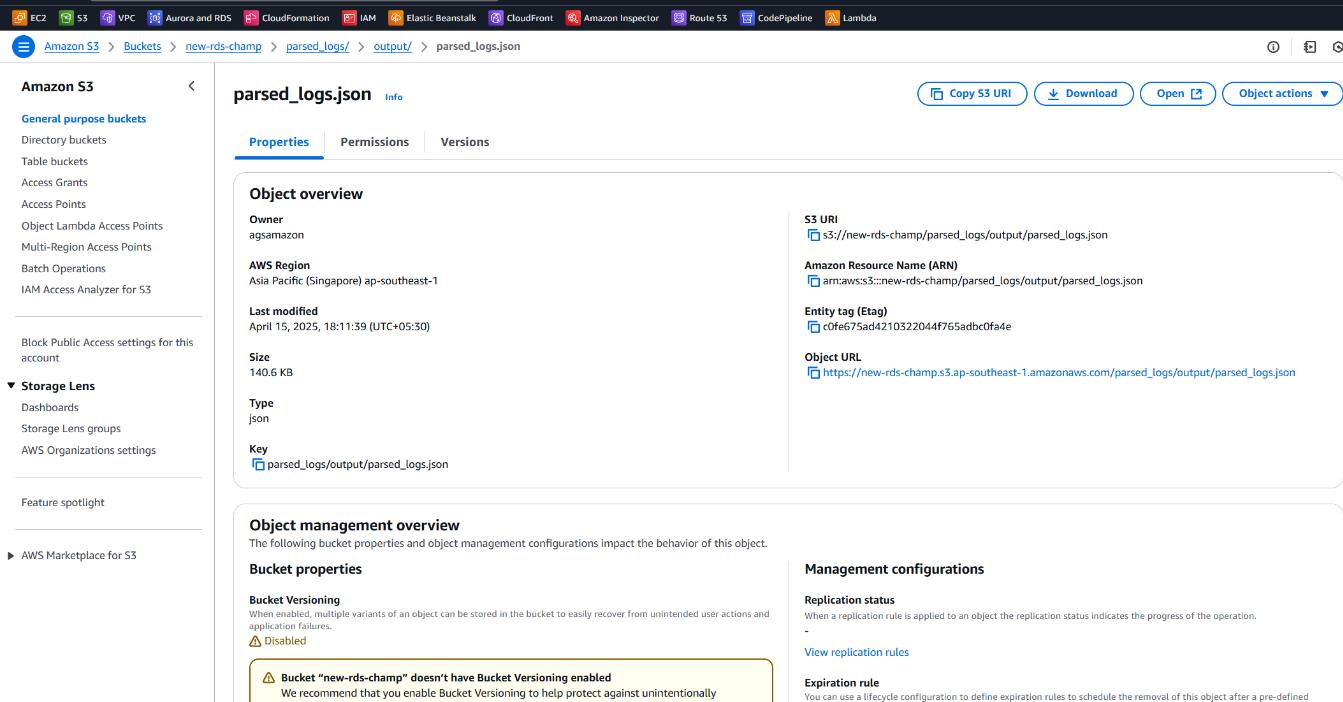Click the Last modified date value
1343x702 pixels.
(340, 327)
